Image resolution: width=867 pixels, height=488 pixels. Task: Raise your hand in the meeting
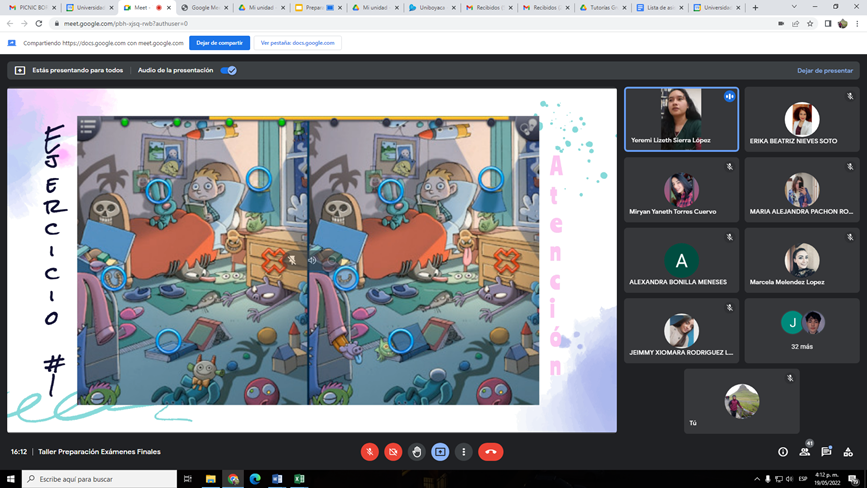click(x=417, y=452)
